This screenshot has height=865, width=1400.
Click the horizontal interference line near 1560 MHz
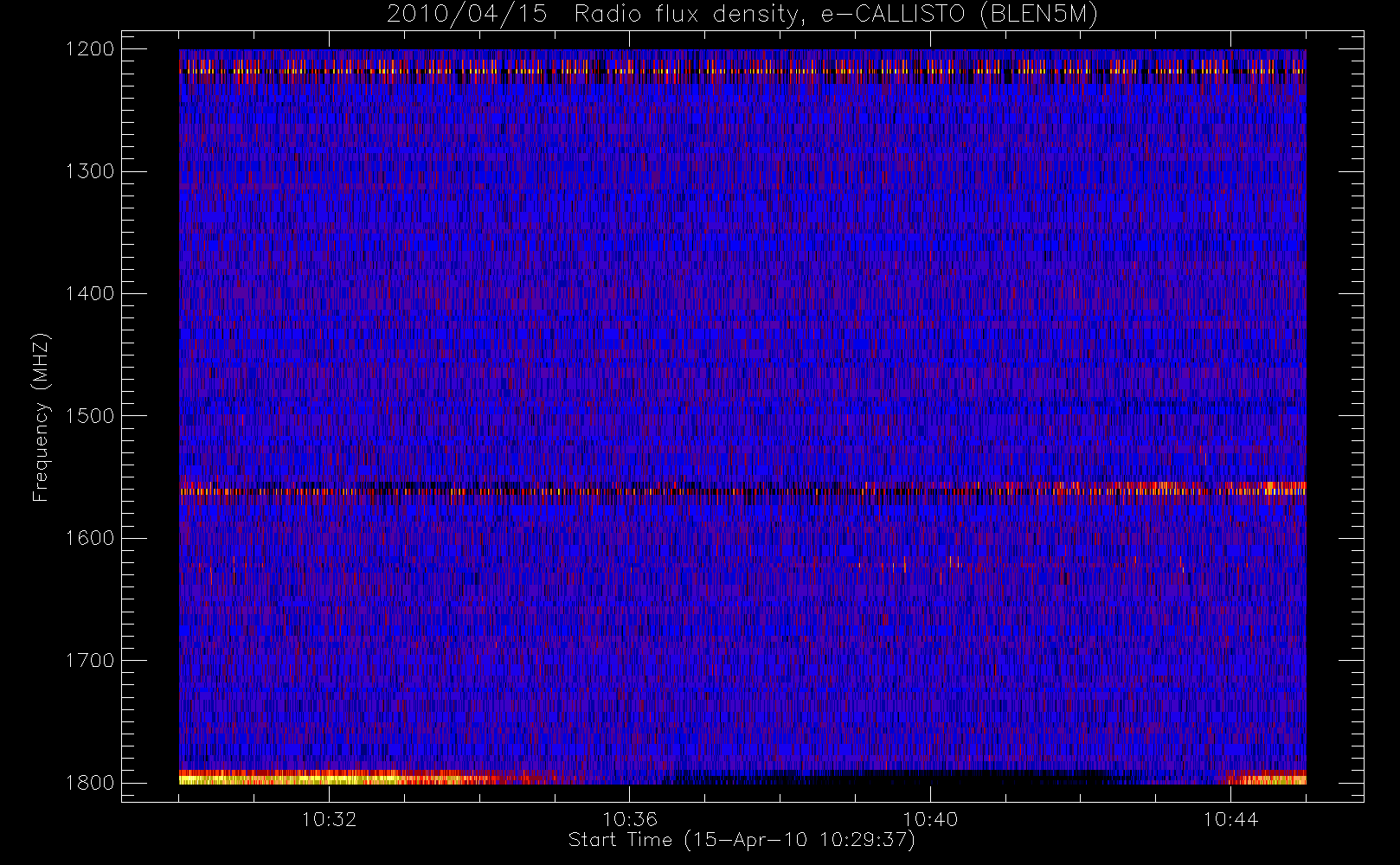(x=742, y=490)
